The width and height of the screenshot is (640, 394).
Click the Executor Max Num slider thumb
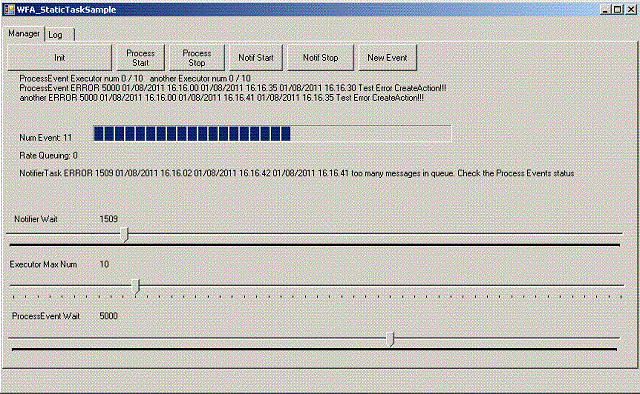[x=137, y=287]
